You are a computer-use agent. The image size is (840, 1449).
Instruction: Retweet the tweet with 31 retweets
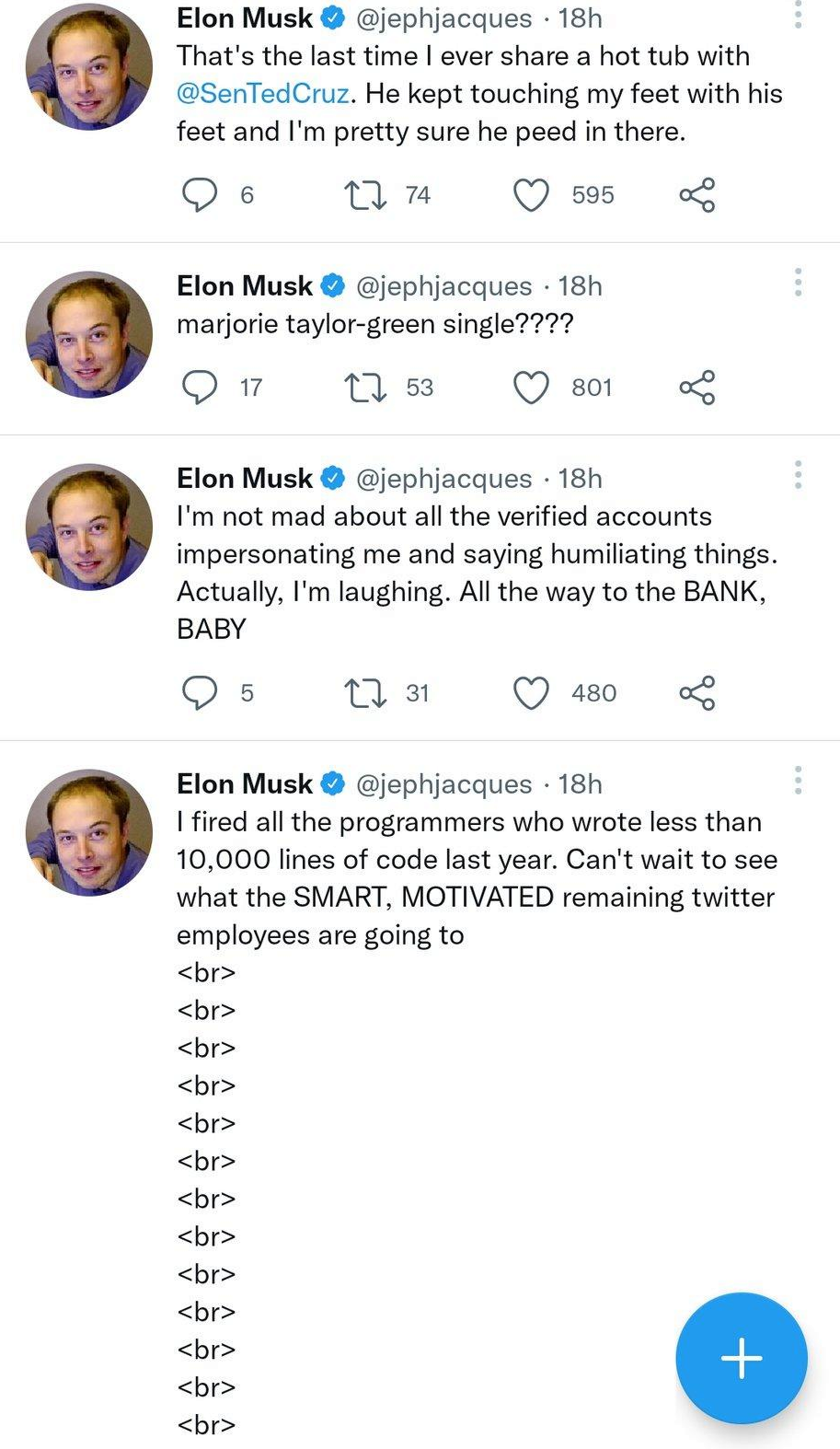[365, 692]
